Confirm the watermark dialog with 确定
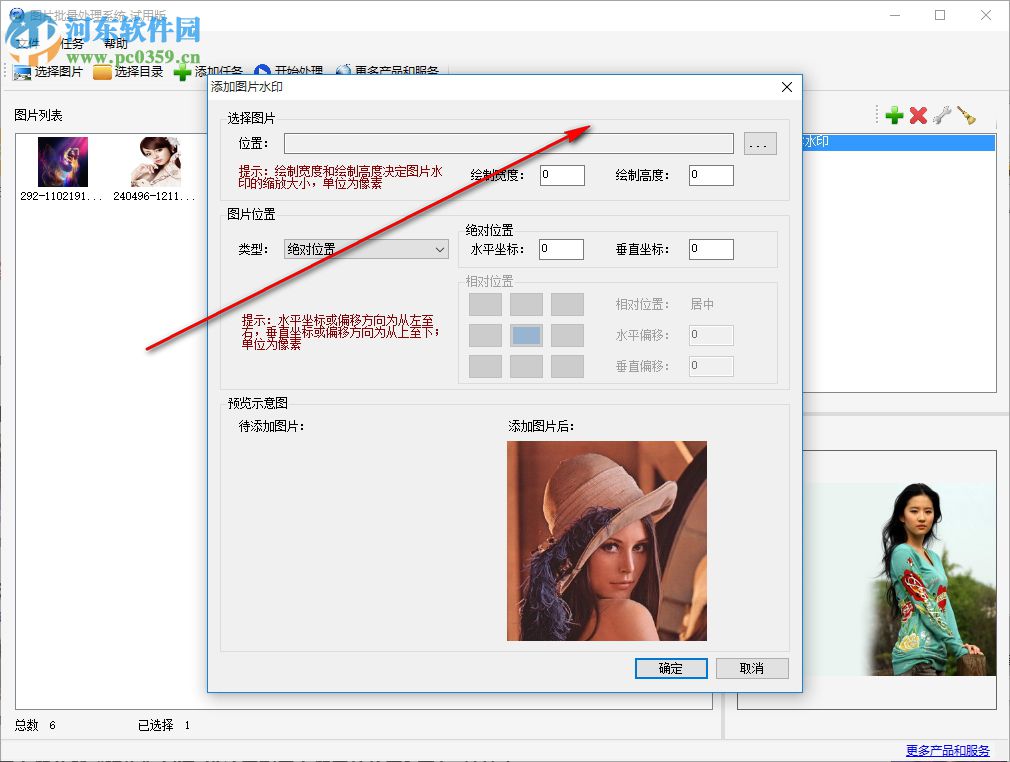The width and height of the screenshot is (1010, 762). click(670, 668)
